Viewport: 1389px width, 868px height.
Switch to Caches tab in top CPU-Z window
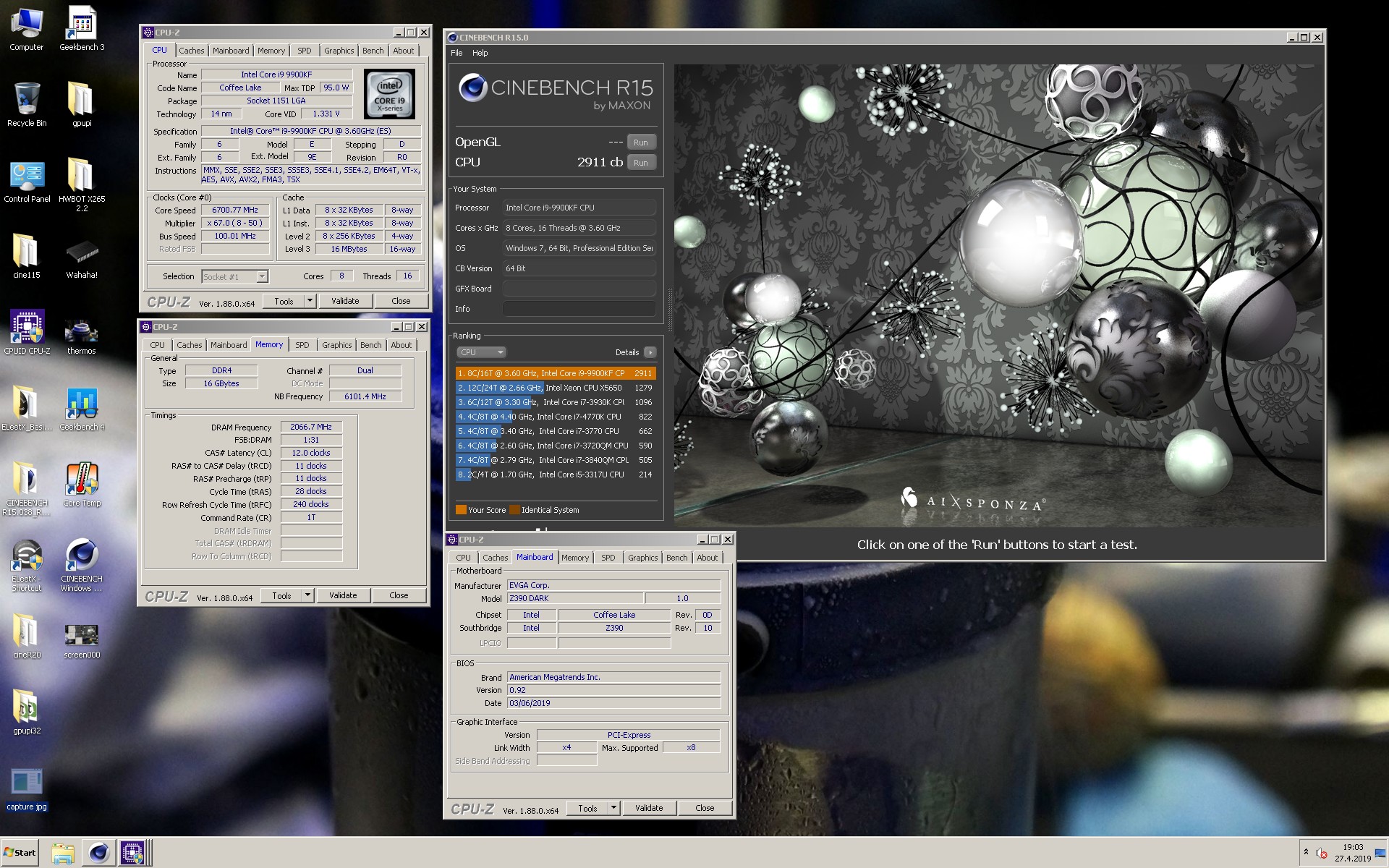[192, 51]
